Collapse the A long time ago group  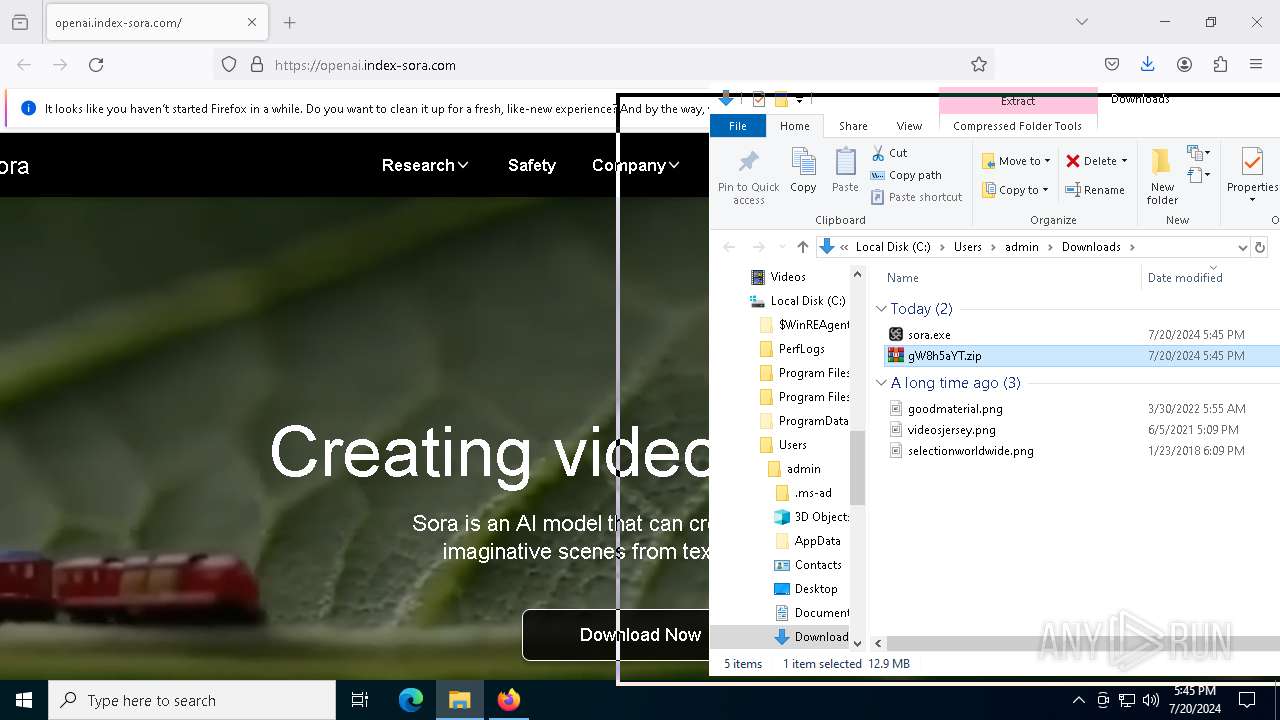881,383
